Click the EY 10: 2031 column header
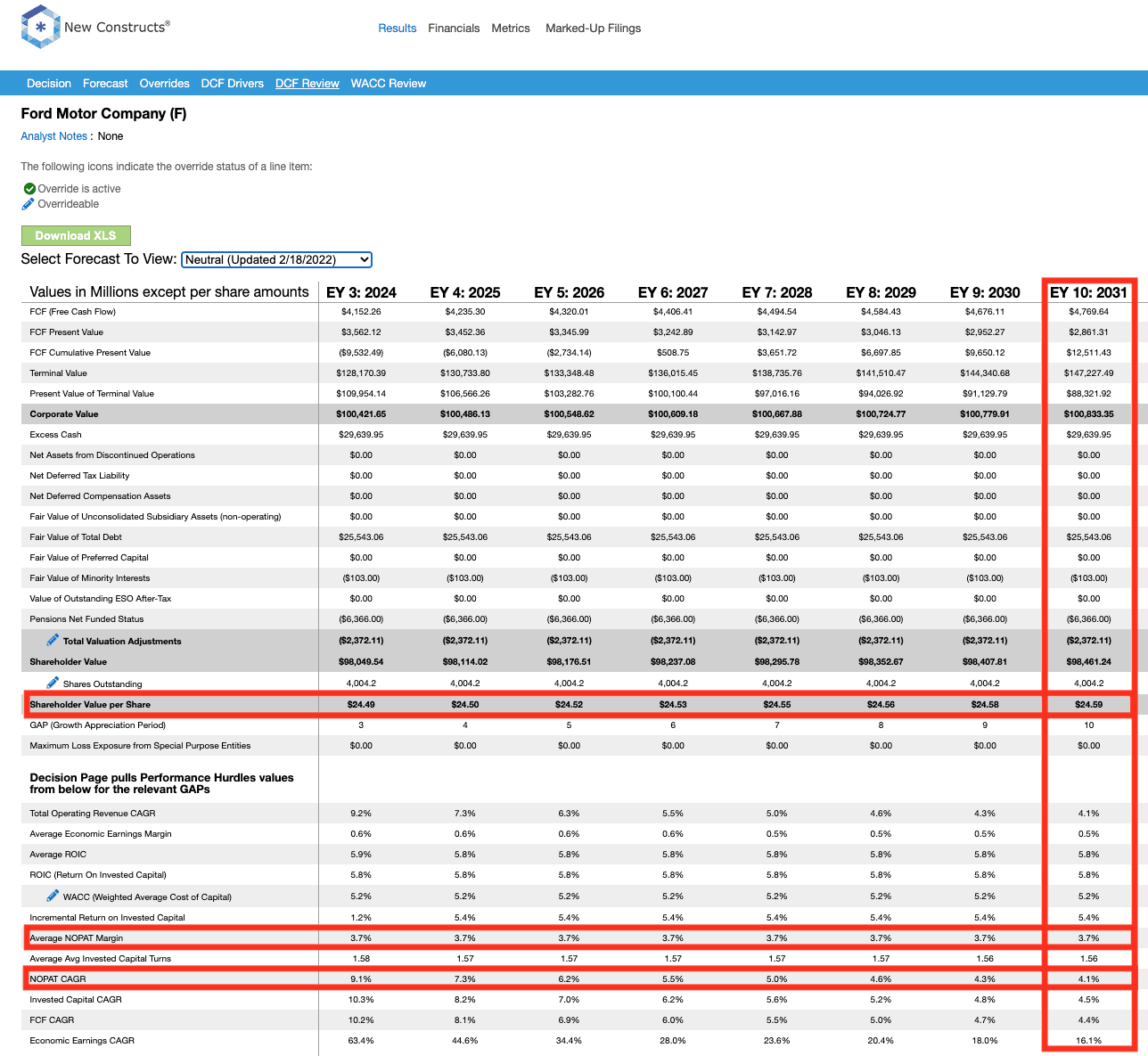 pyautogui.click(x=1088, y=292)
